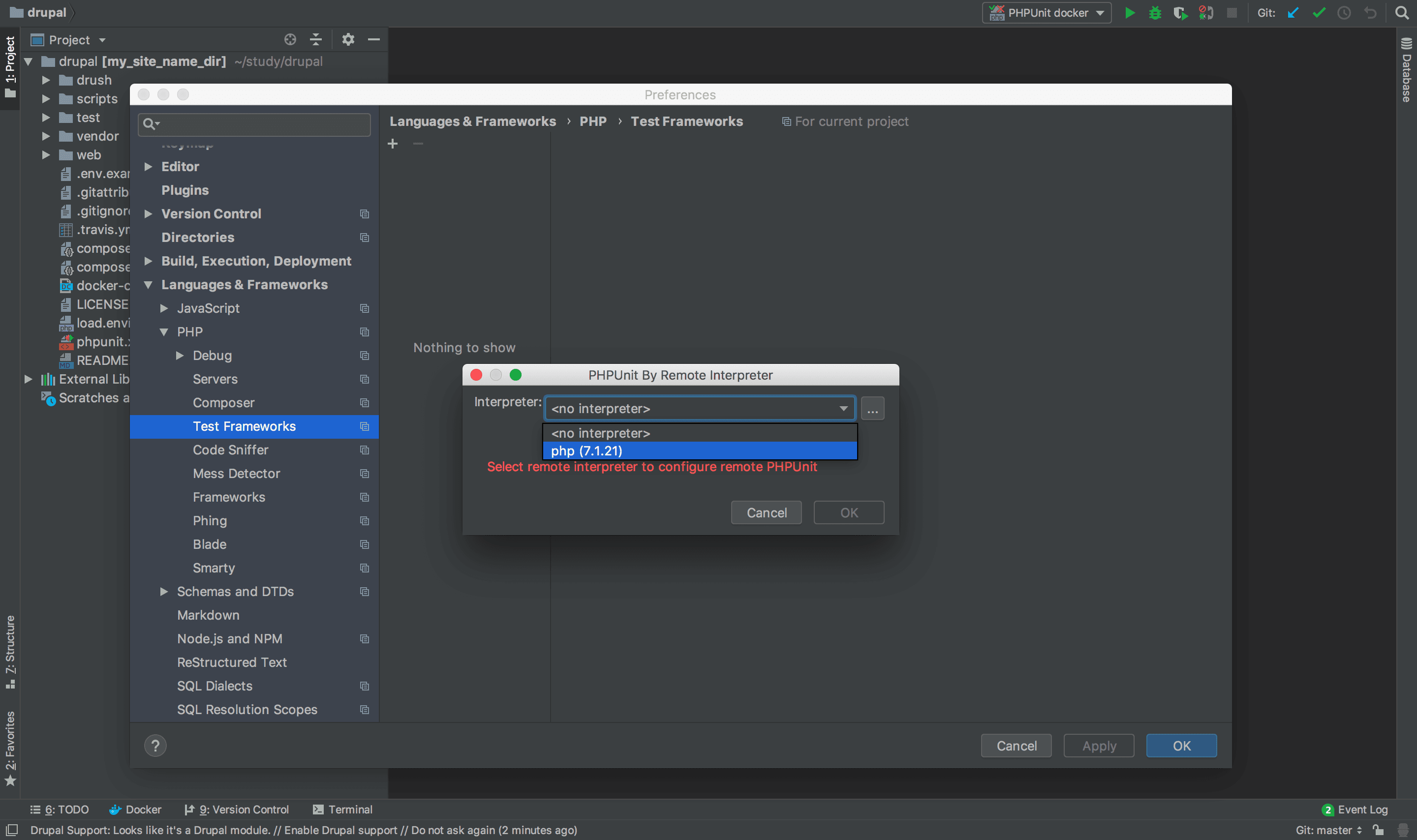
Task: Click browse ellipsis next to Interpreter
Action: 872,409
